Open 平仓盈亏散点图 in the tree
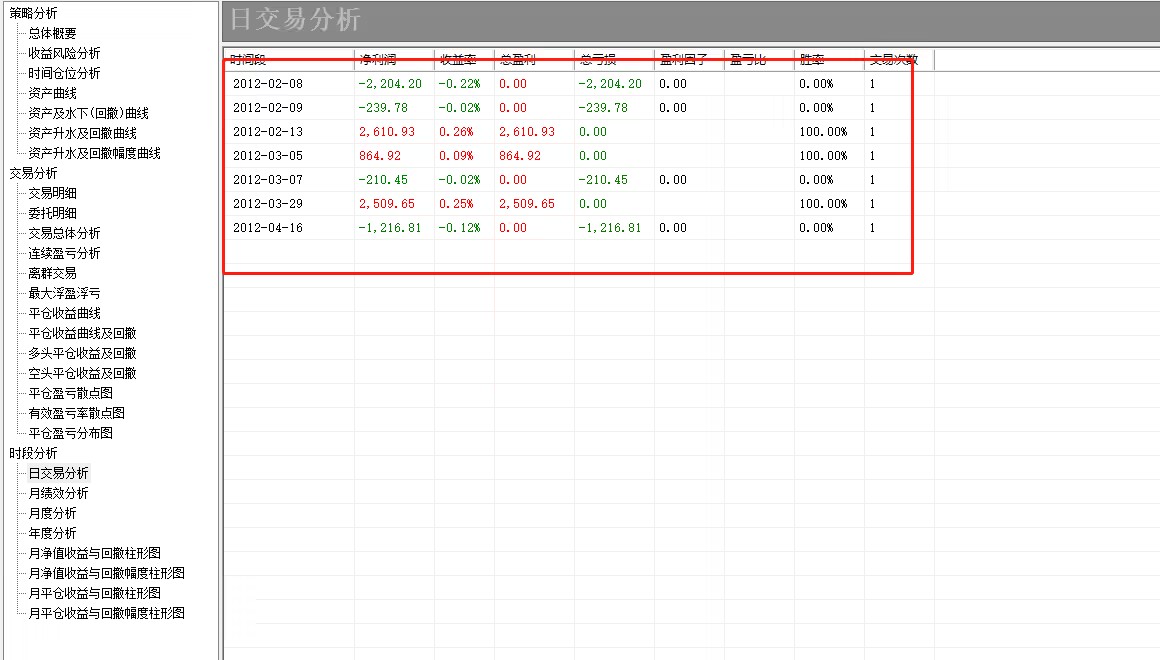Screen dimensions: 1160x660 tap(70, 393)
